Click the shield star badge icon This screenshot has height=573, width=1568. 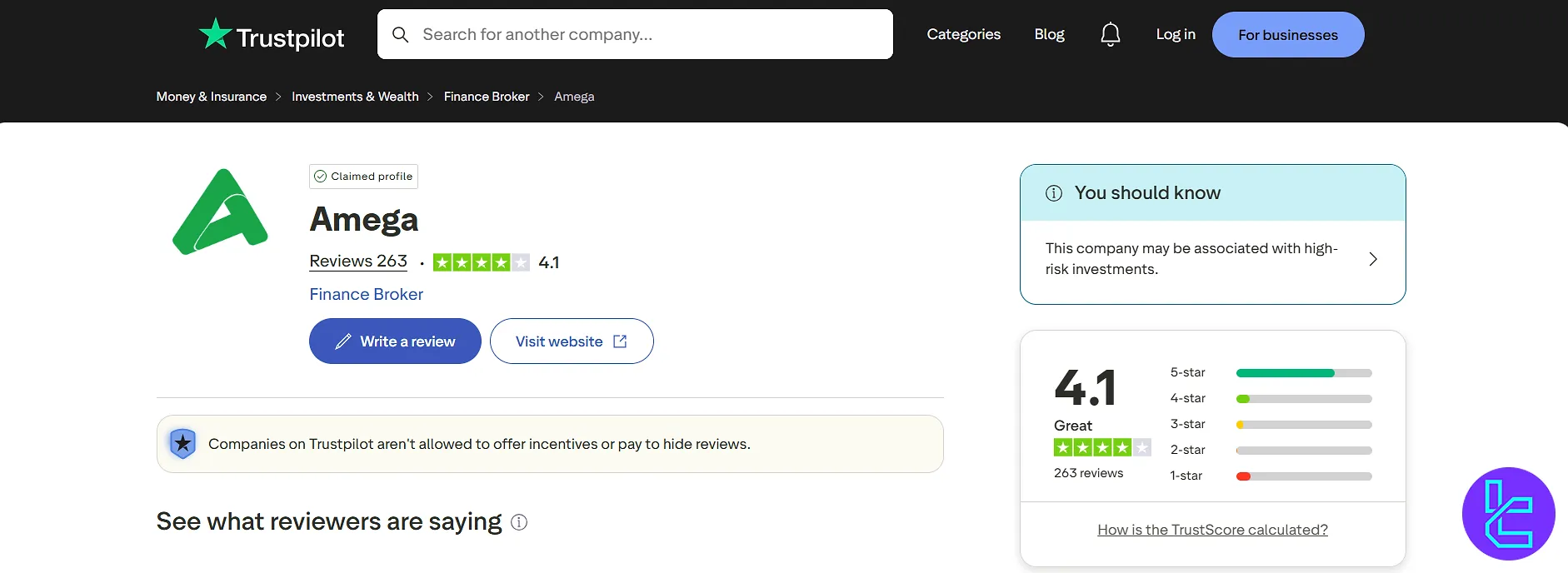182,444
